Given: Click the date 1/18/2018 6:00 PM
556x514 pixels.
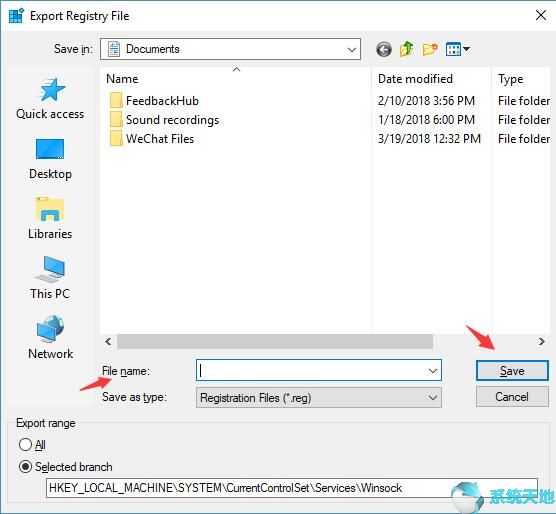Looking at the screenshot, I should pyautogui.click(x=426, y=120).
